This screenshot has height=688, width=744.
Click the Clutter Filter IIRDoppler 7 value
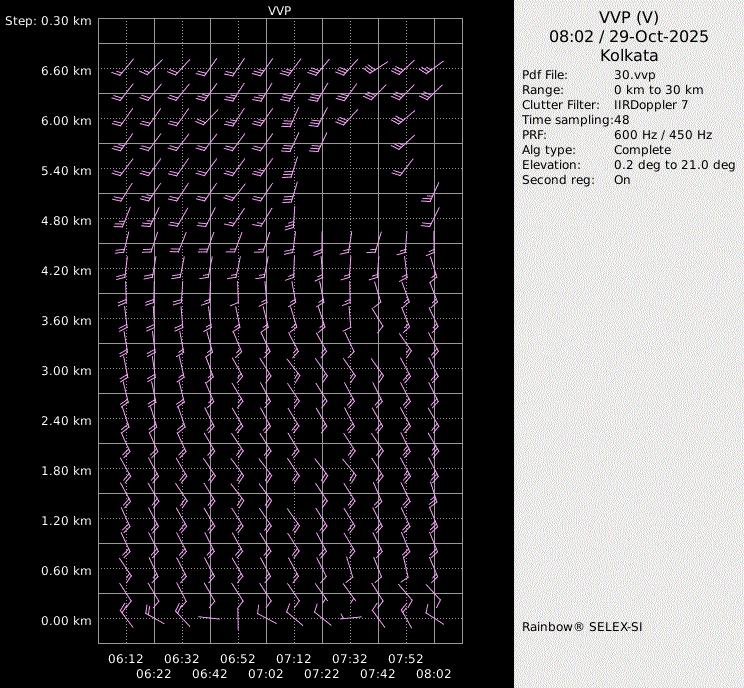(x=651, y=105)
